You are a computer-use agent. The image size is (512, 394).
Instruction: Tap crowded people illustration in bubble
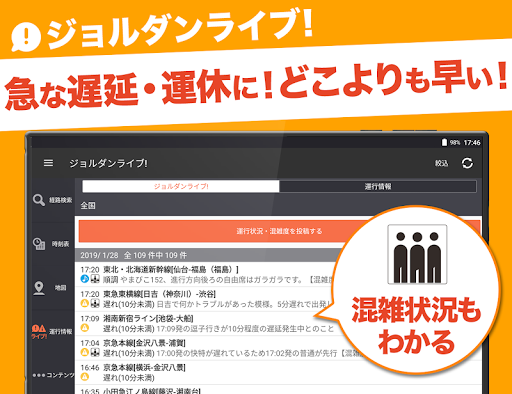pos(417,254)
